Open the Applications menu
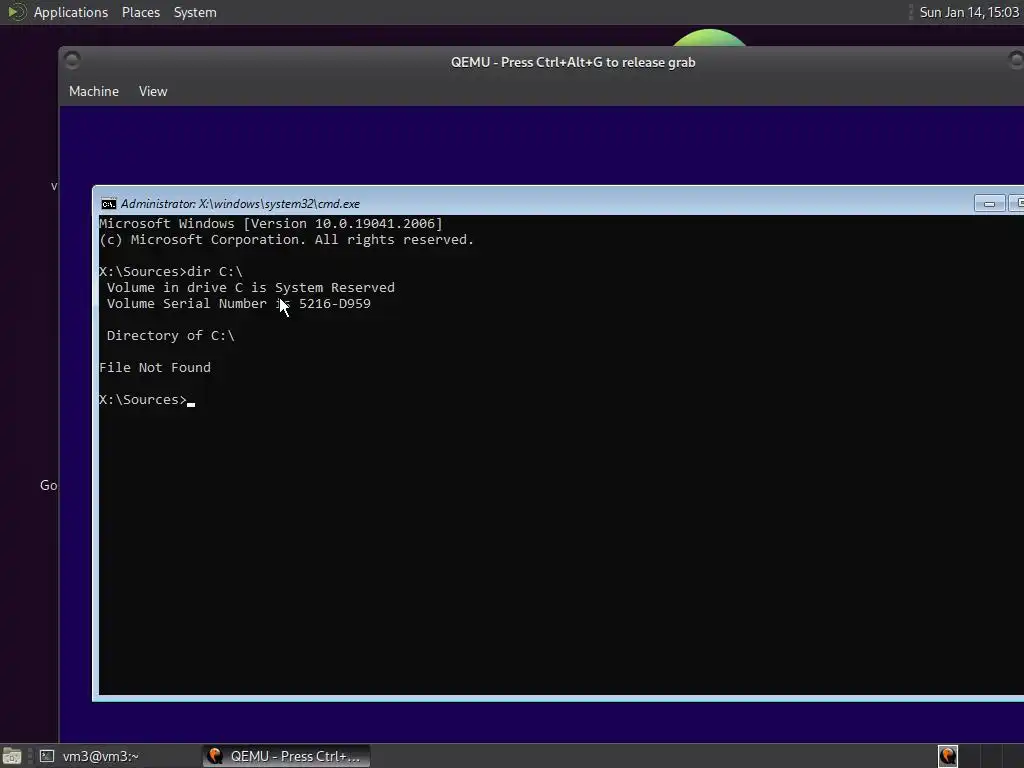This screenshot has width=1024, height=768. click(x=71, y=12)
